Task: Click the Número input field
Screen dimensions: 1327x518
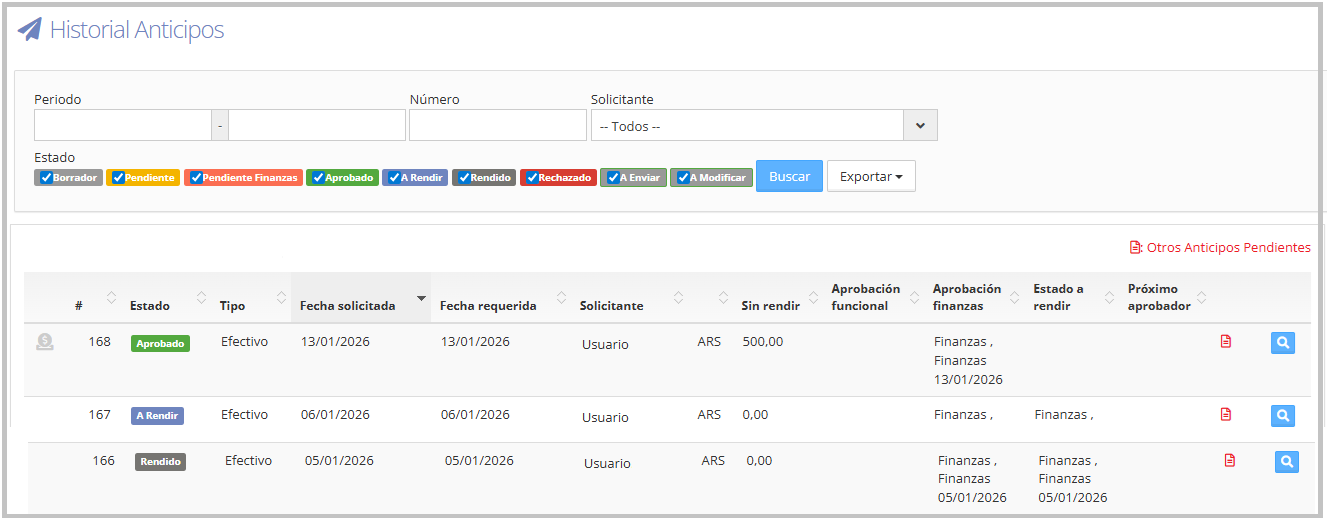Action: tap(497, 125)
